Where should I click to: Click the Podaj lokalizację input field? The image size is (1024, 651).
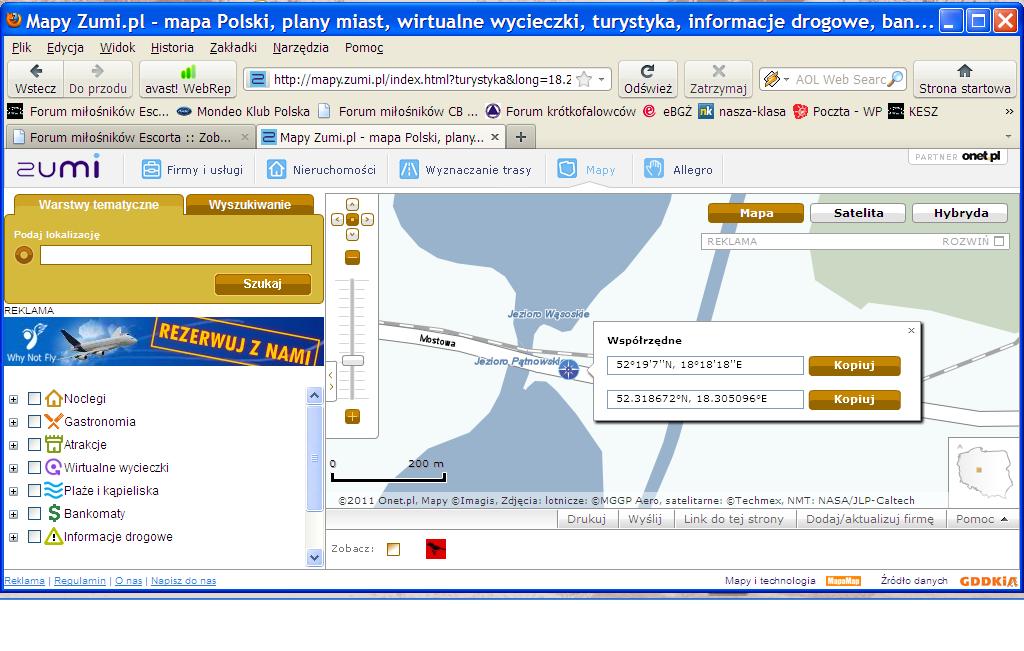175,255
